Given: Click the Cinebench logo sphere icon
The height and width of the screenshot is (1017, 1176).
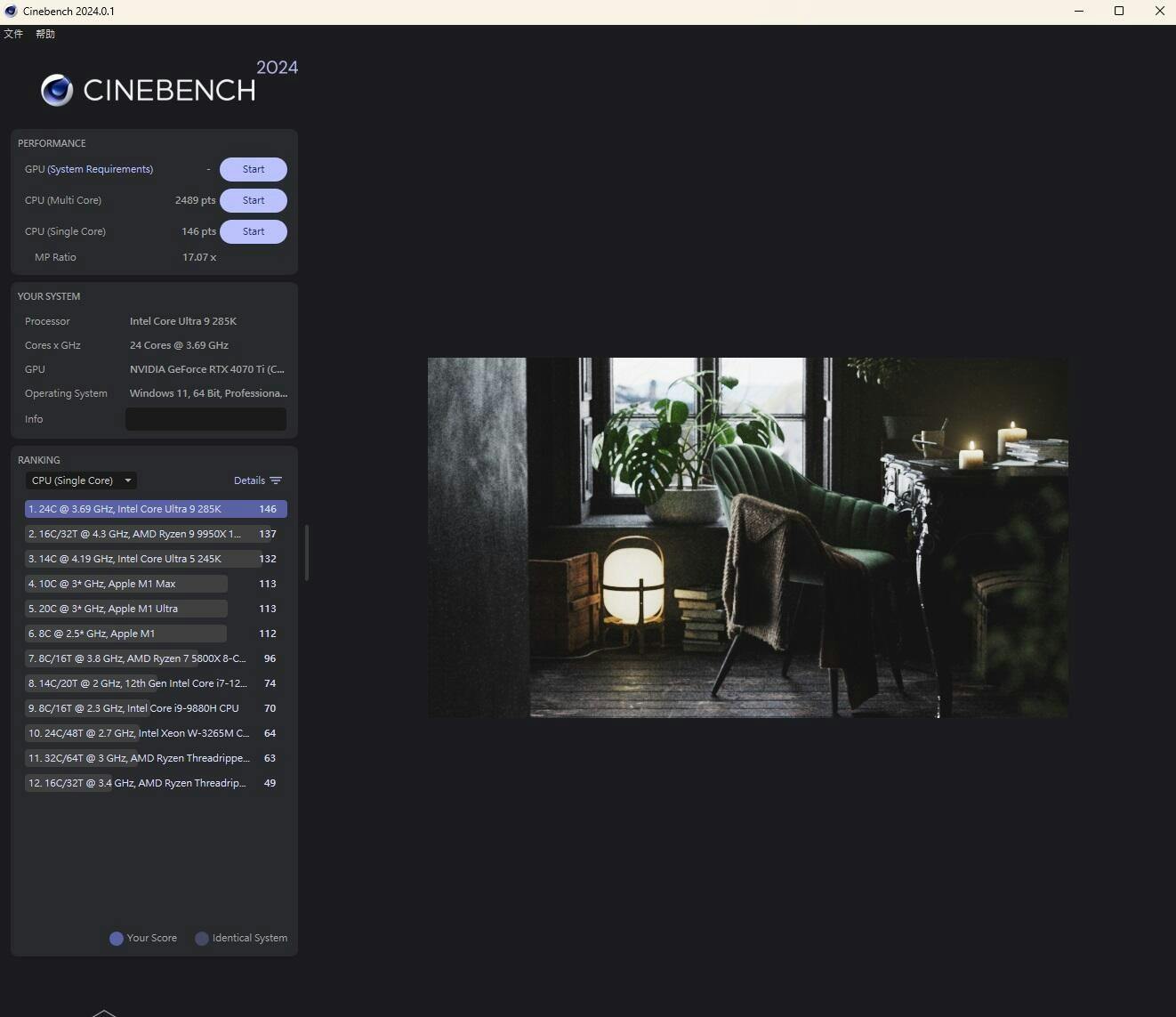Looking at the screenshot, I should click(x=57, y=90).
